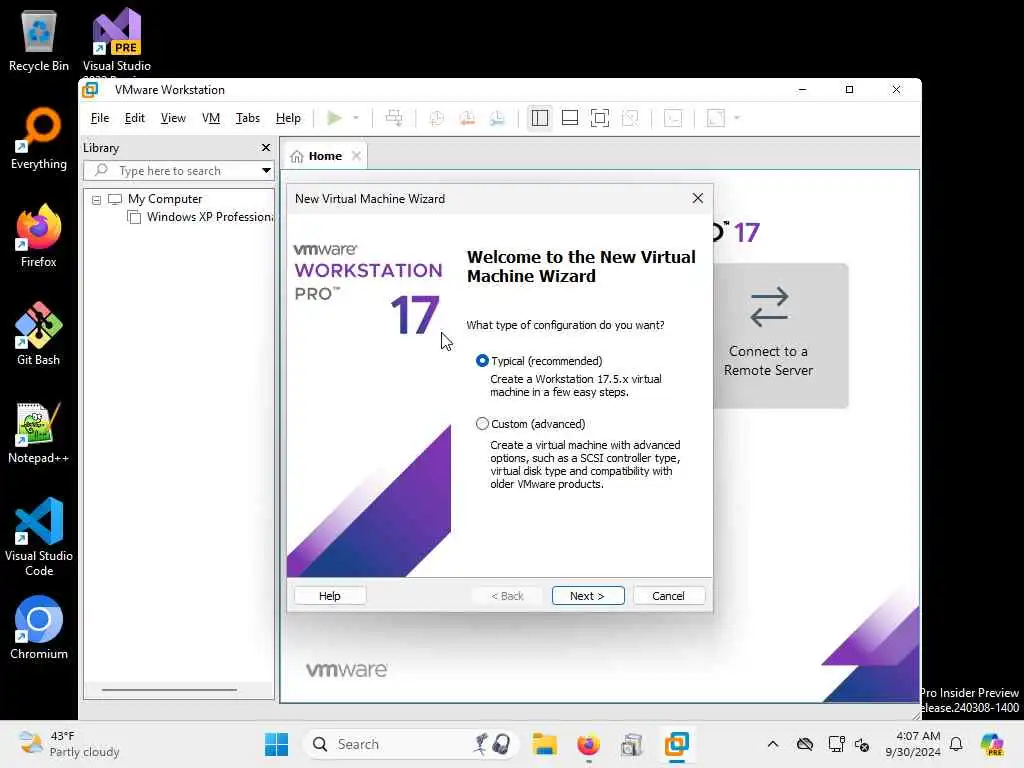Viewport: 1024px width, 768px height.
Task: Open Help in the wizard dialog
Action: [x=330, y=596]
